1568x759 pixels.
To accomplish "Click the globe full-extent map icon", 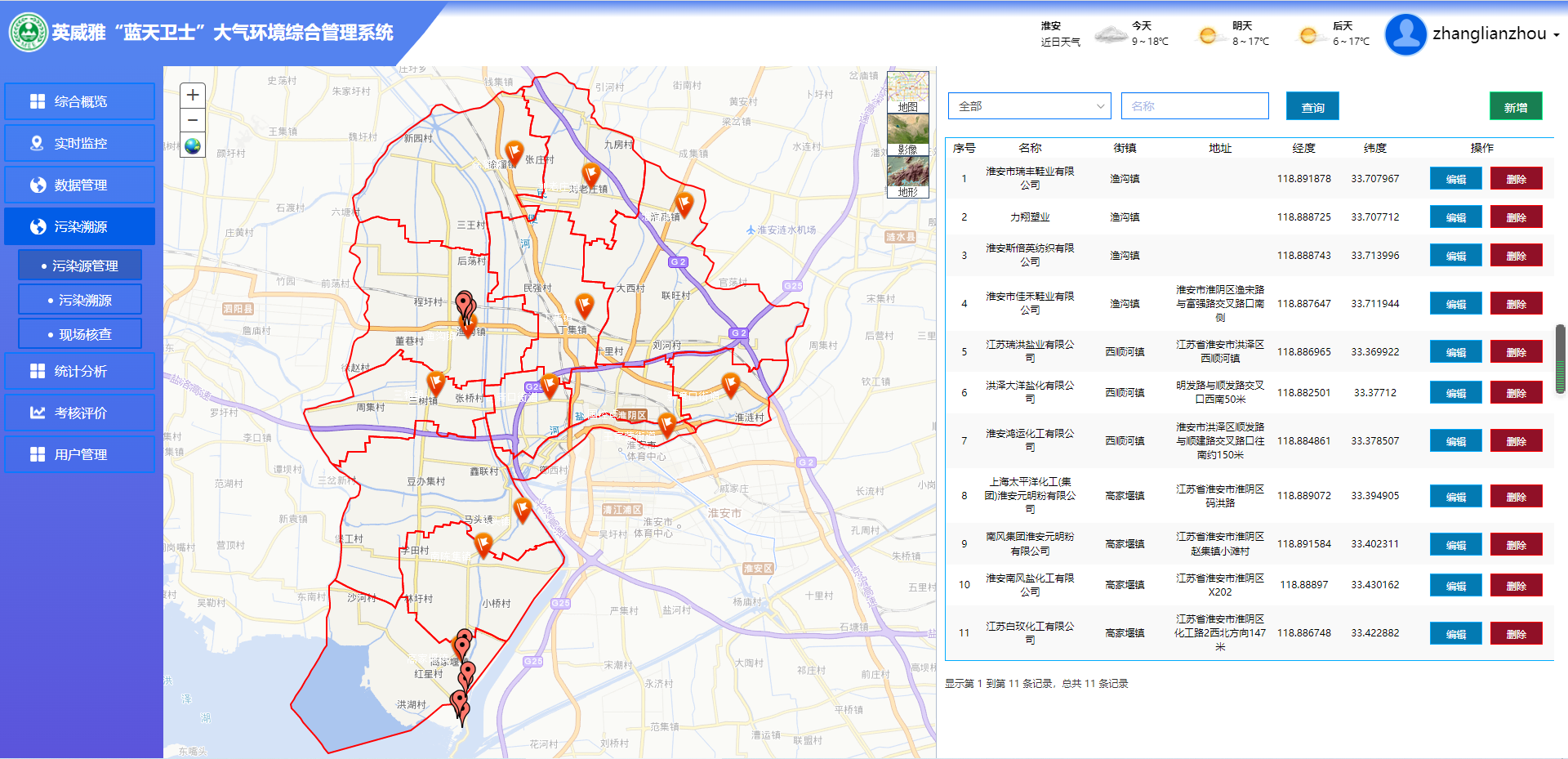I will coord(192,146).
